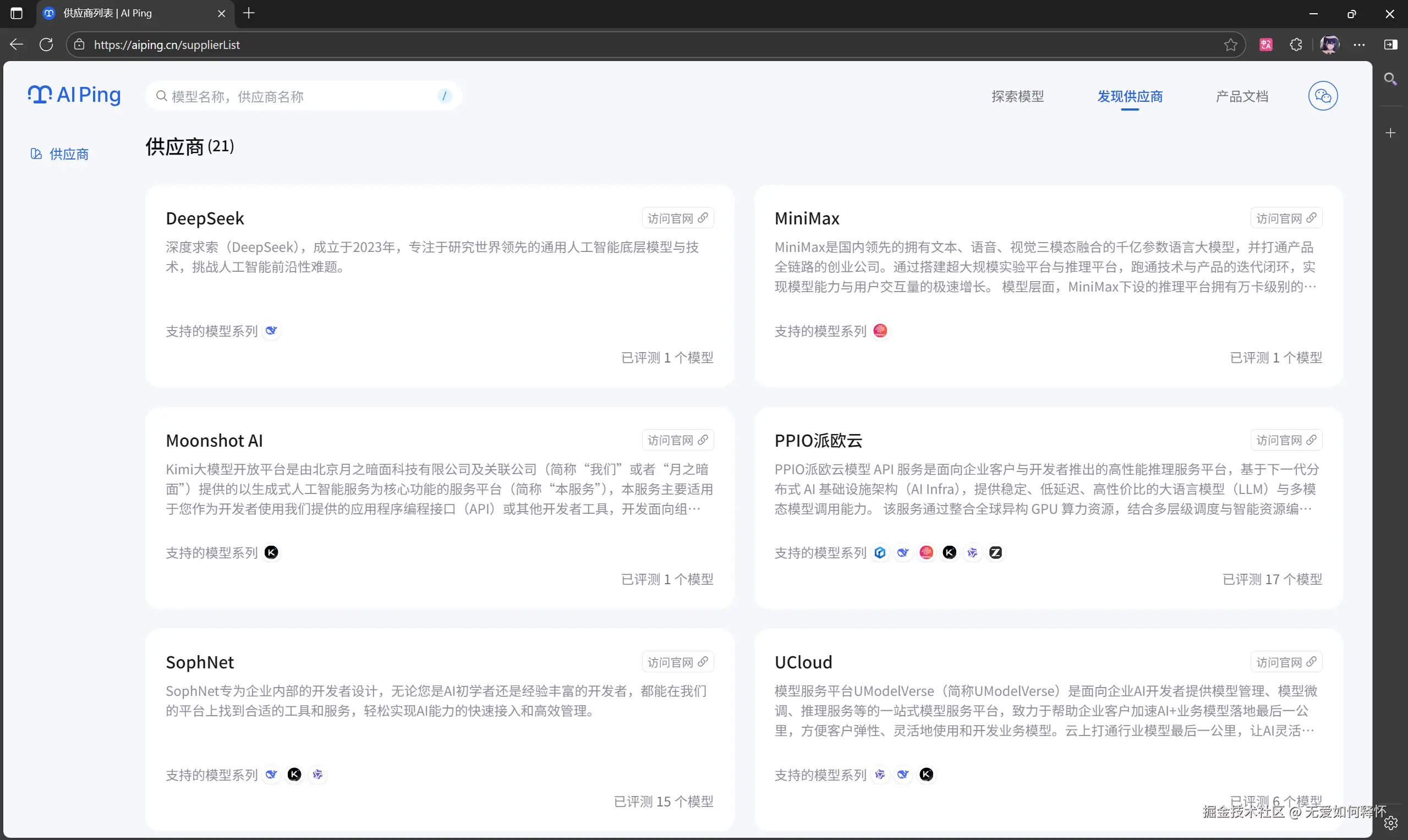1408x840 pixels.
Task: Click the Z.ai model icon on PPIO派欧云 card
Action: tap(996, 552)
